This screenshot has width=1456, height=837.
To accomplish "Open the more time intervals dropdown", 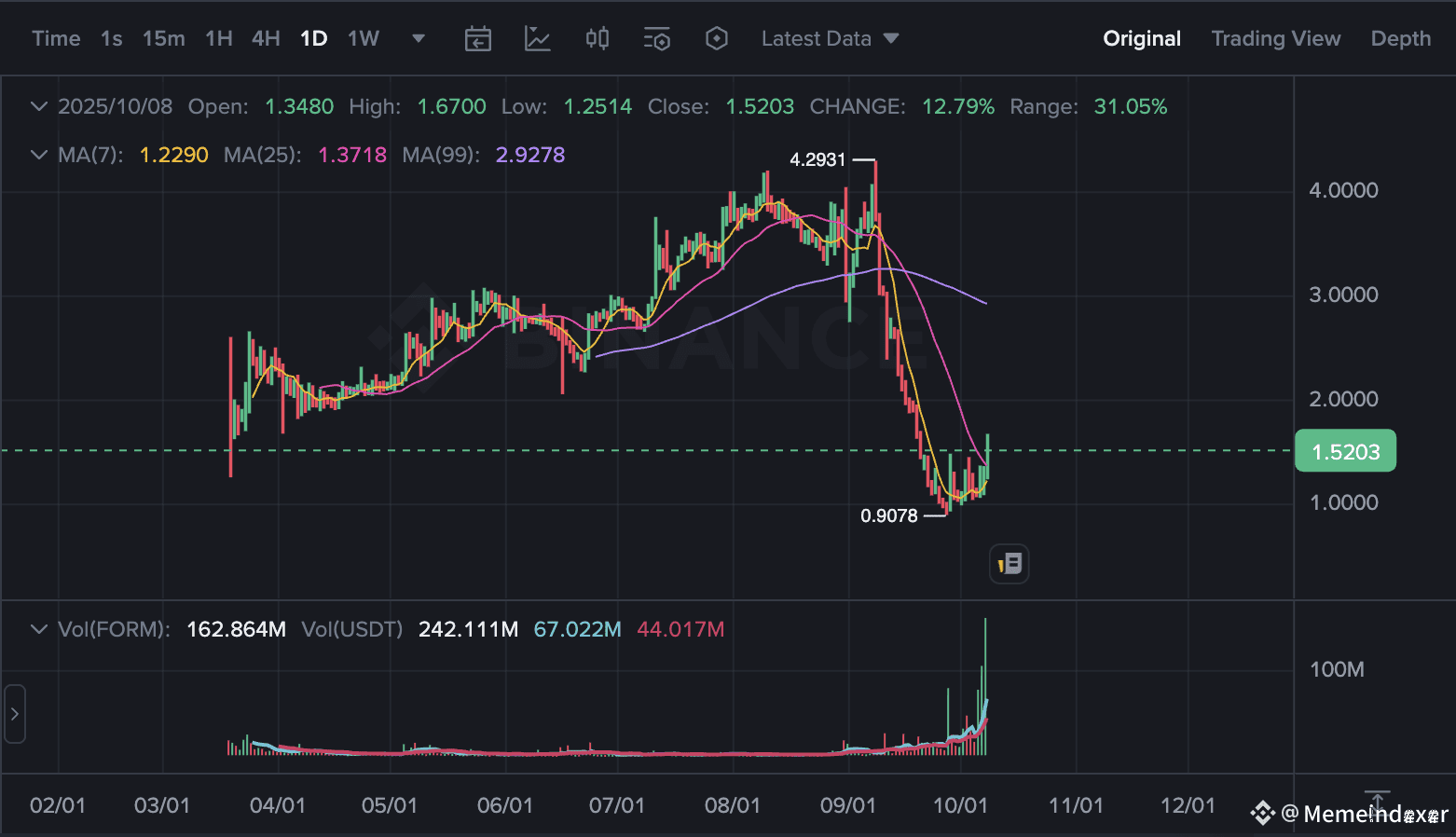I will pyautogui.click(x=419, y=38).
